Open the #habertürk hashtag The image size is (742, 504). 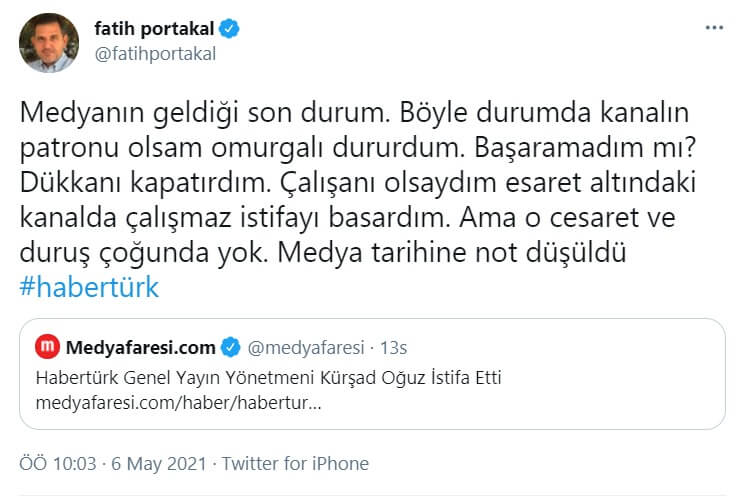pyautogui.click(x=89, y=287)
